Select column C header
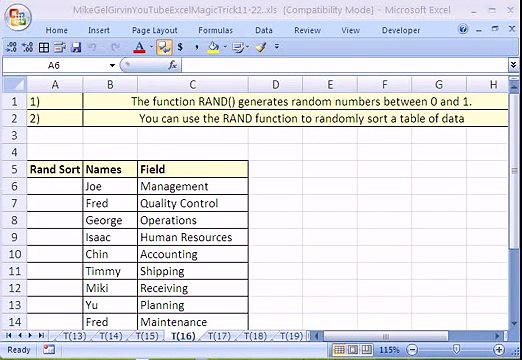The image size is (522, 360). [193, 85]
